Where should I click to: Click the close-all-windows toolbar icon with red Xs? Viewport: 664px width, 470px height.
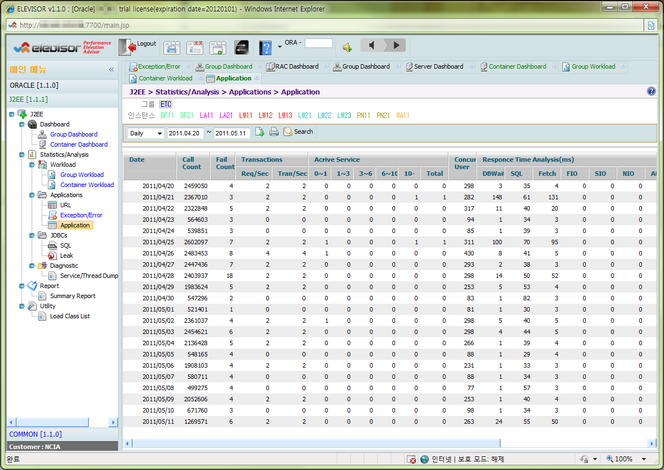point(195,47)
